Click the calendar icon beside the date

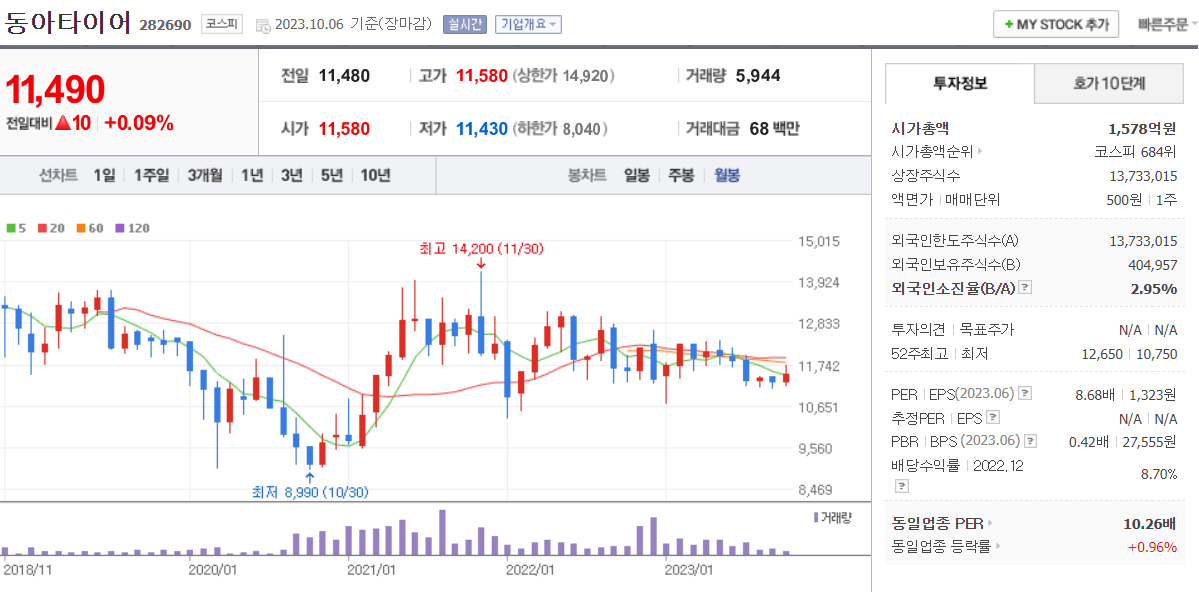(263, 25)
